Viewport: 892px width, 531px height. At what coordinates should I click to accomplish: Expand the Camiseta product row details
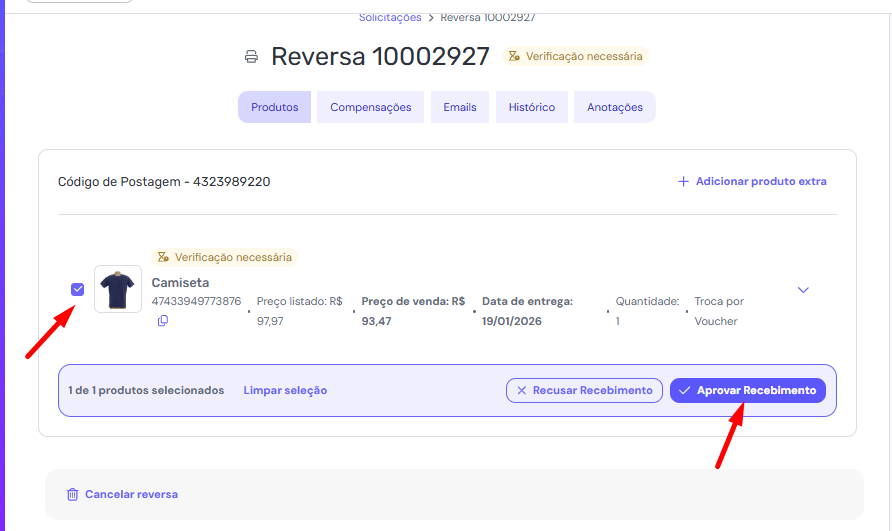(802, 290)
